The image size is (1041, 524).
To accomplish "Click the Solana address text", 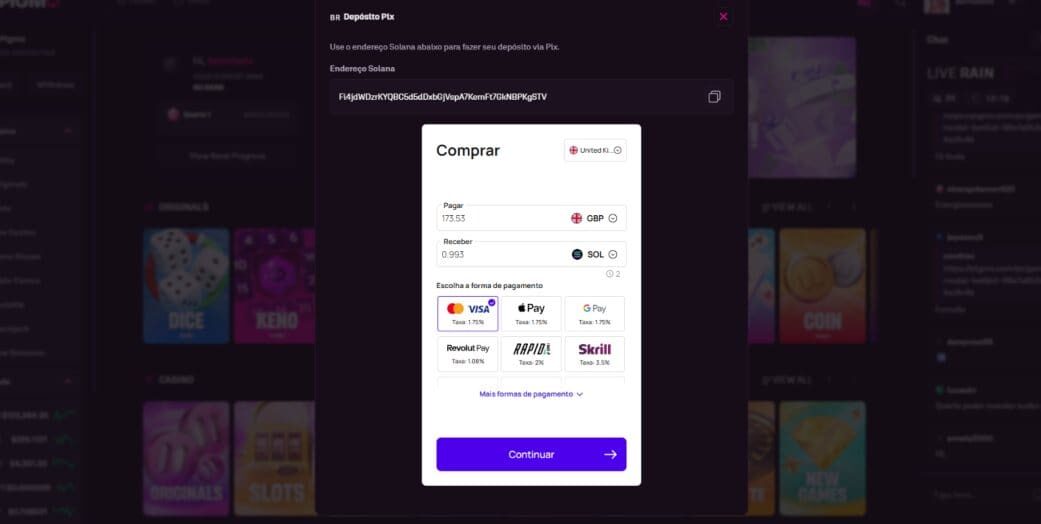I will click(443, 97).
